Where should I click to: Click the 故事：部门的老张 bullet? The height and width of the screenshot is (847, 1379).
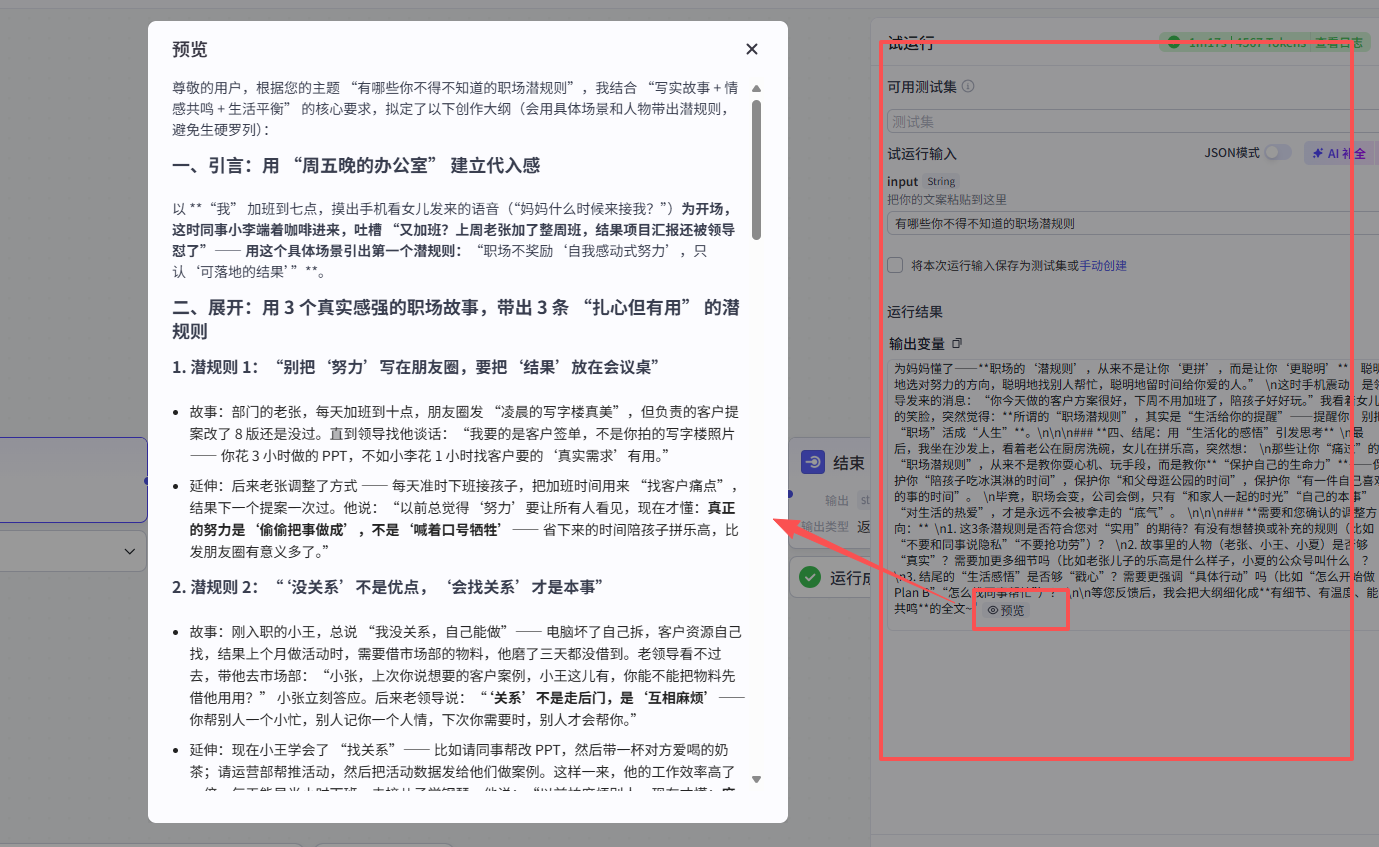[465, 433]
